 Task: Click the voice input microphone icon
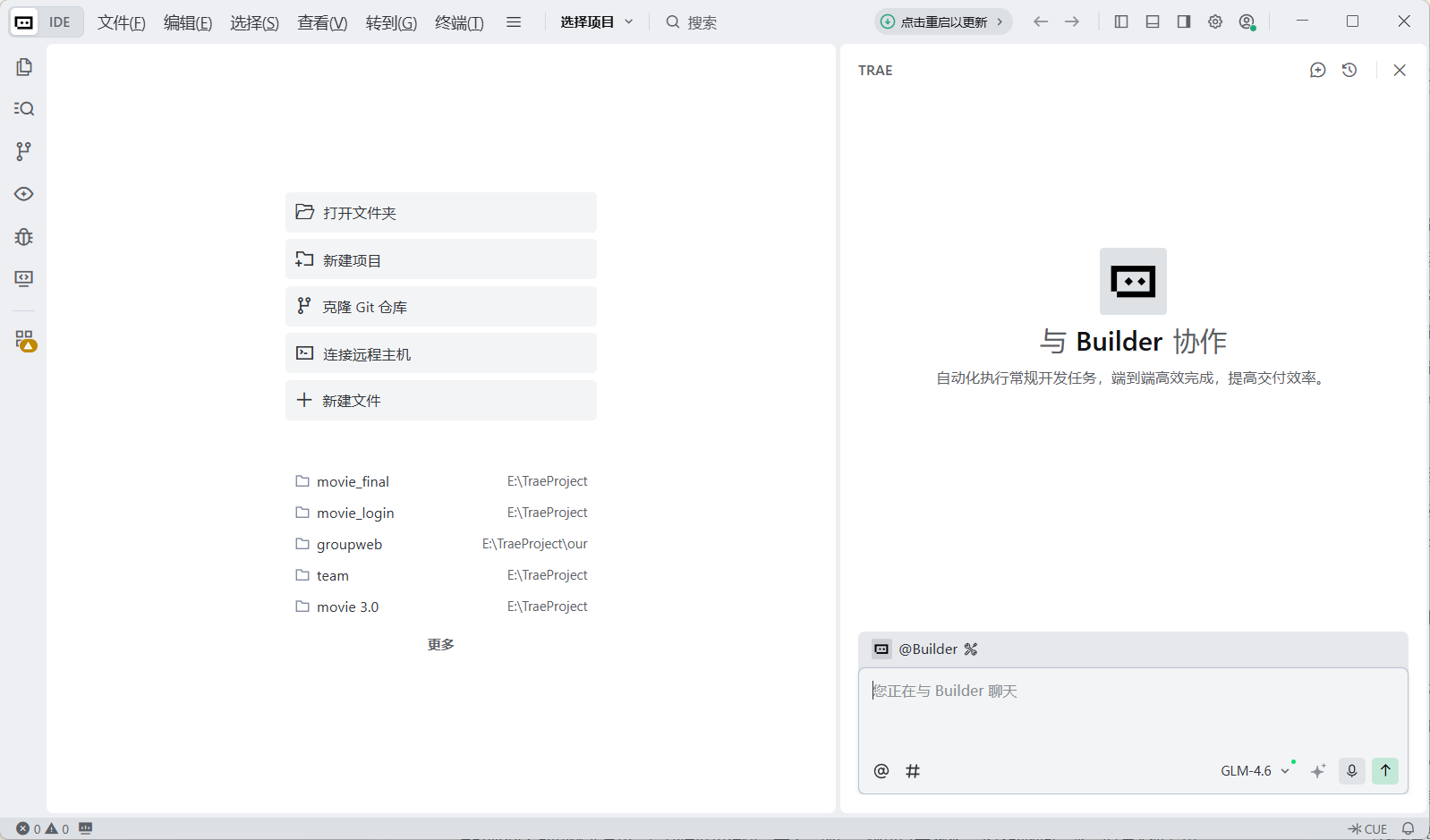pyautogui.click(x=1351, y=770)
